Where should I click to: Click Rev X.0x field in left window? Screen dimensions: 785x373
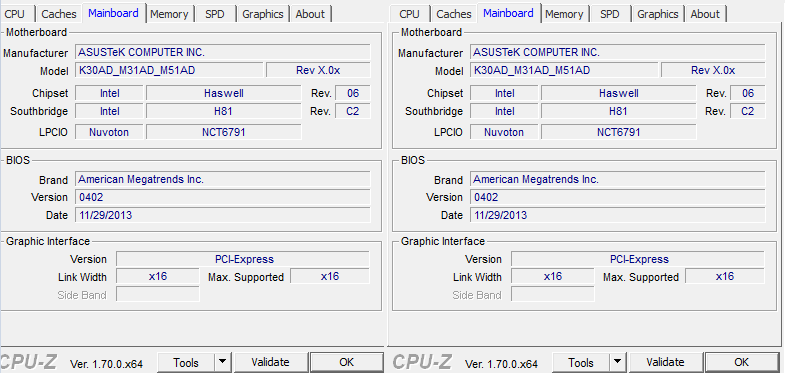(318, 70)
